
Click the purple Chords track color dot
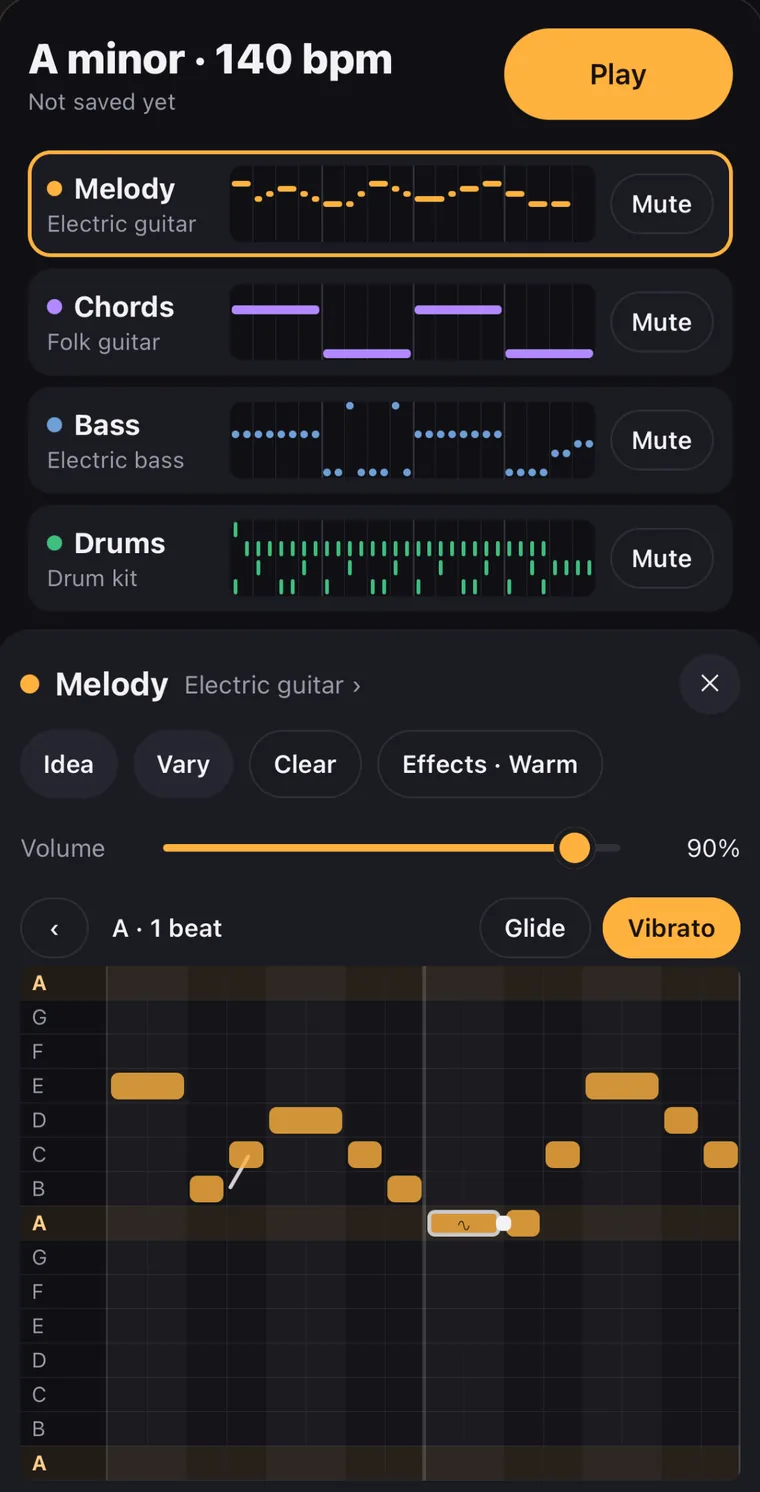54,307
